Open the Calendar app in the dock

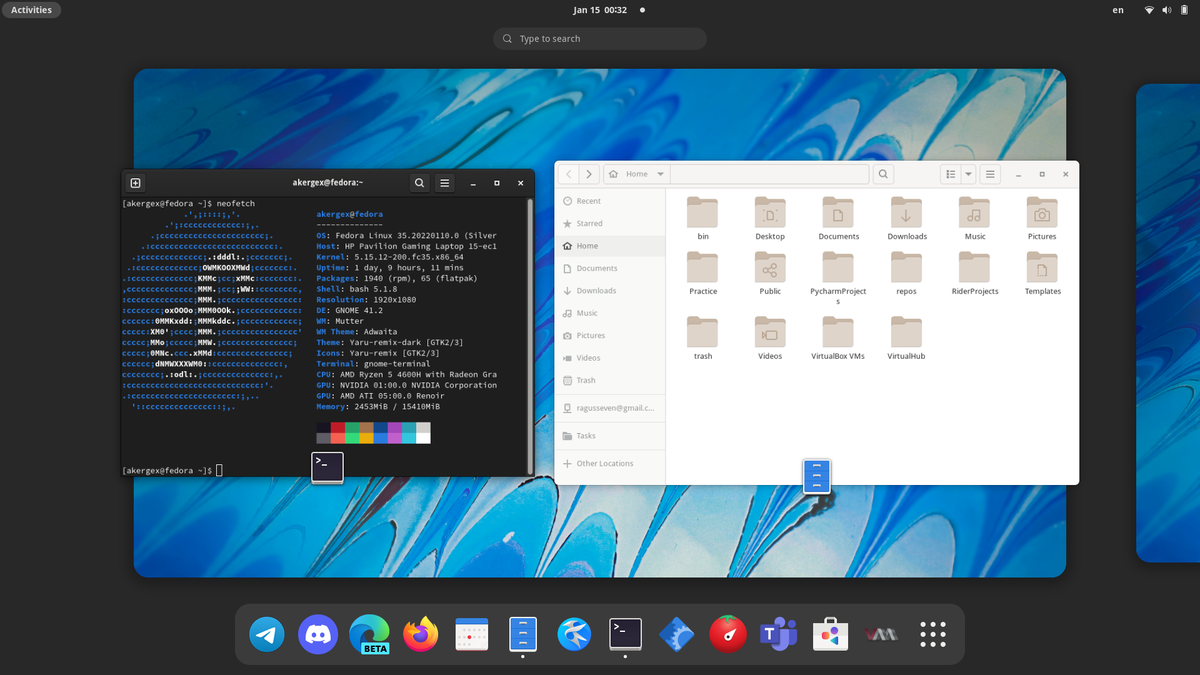point(471,634)
